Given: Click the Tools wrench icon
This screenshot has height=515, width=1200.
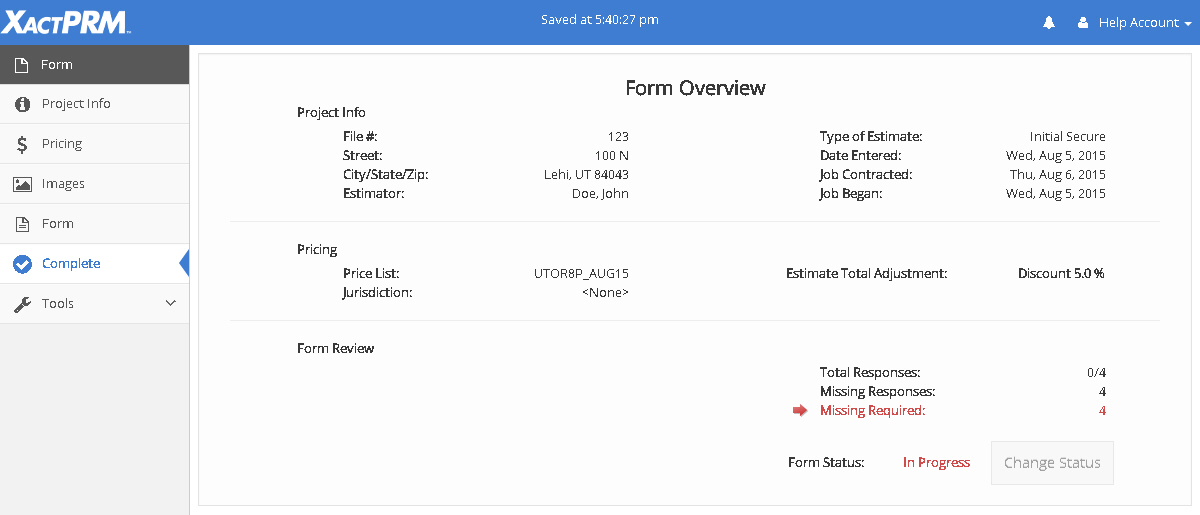Looking at the screenshot, I should (22, 304).
